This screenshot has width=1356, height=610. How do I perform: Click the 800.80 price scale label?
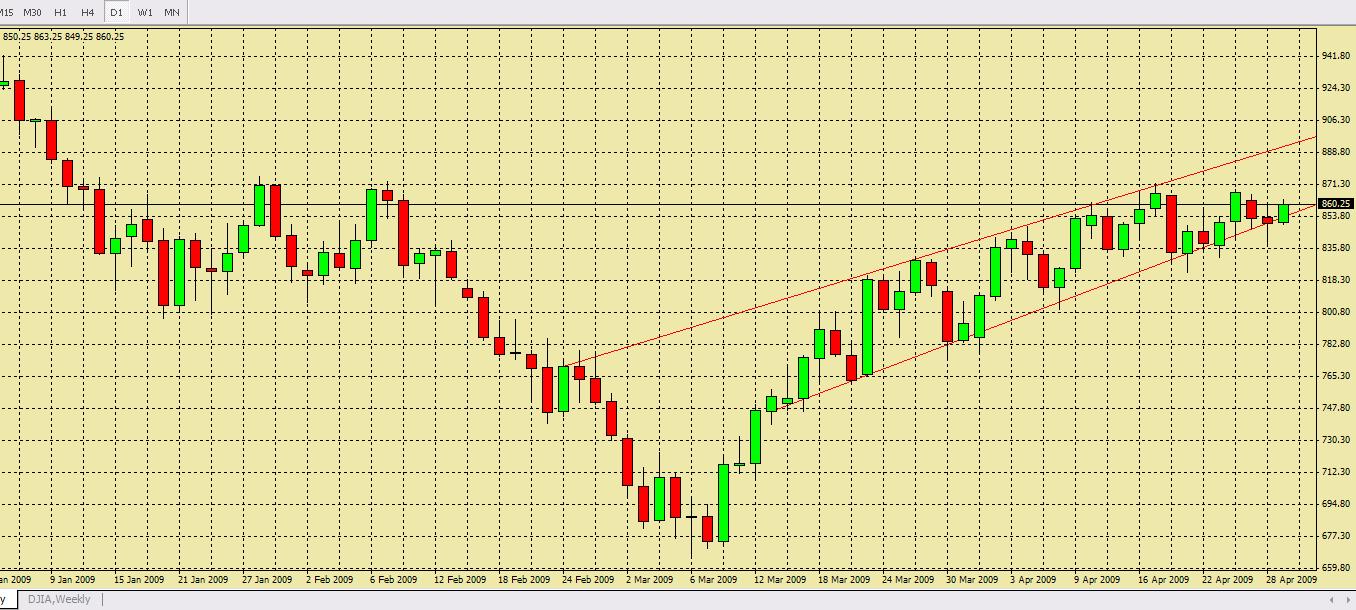pyautogui.click(x=1336, y=312)
